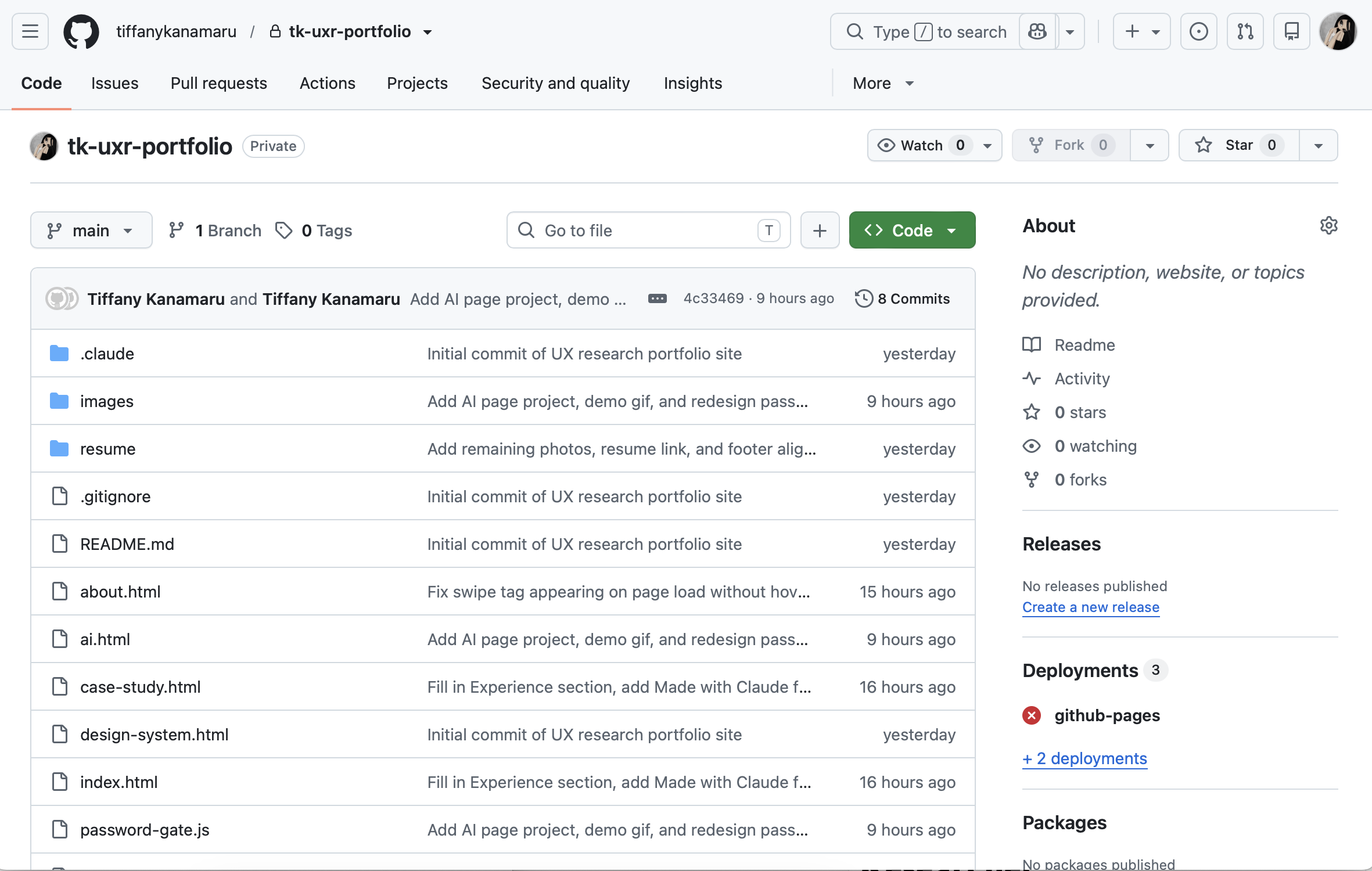
Task: Click the Fork button
Action: [1071, 145]
